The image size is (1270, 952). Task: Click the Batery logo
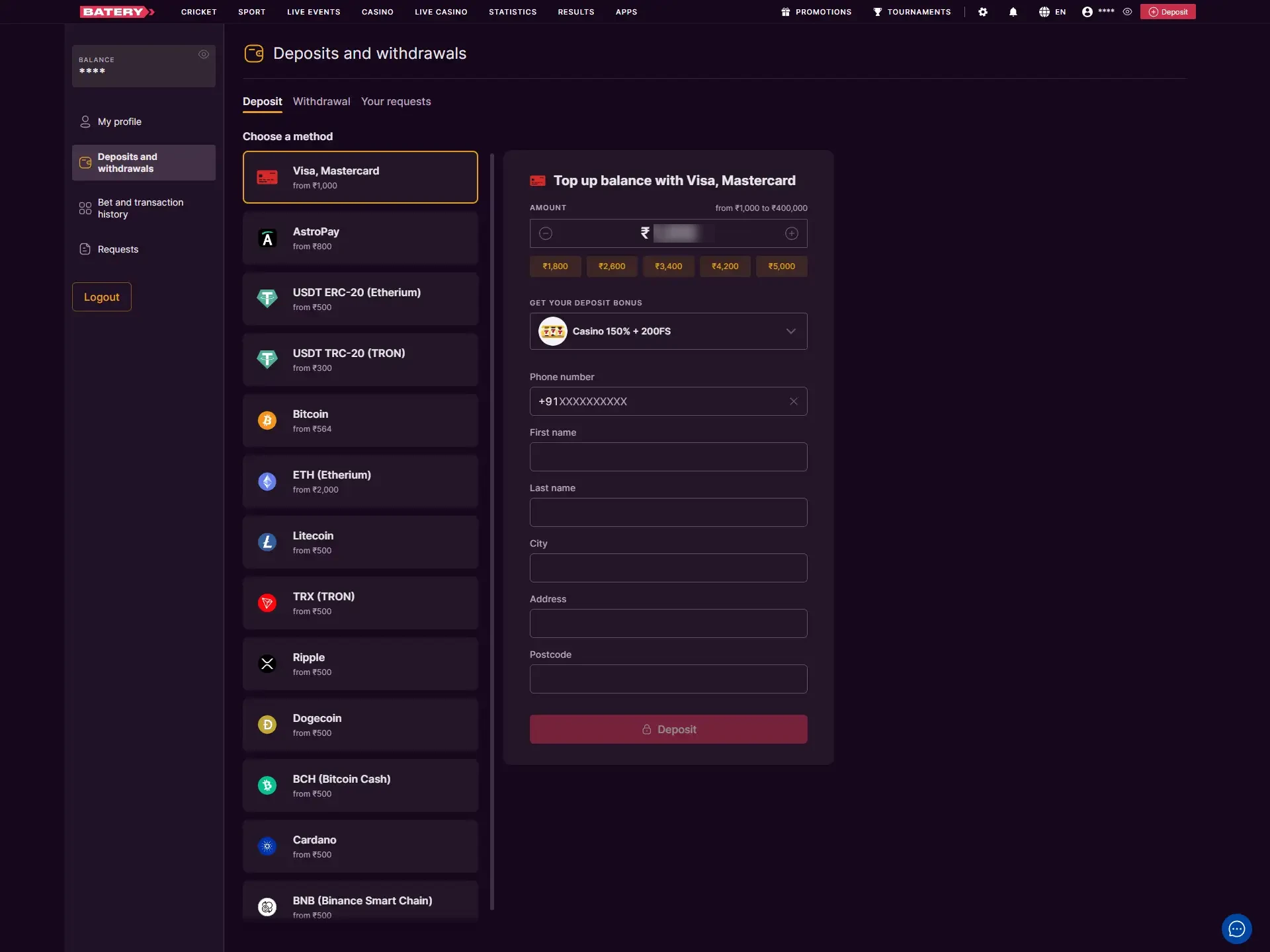coord(117,12)
